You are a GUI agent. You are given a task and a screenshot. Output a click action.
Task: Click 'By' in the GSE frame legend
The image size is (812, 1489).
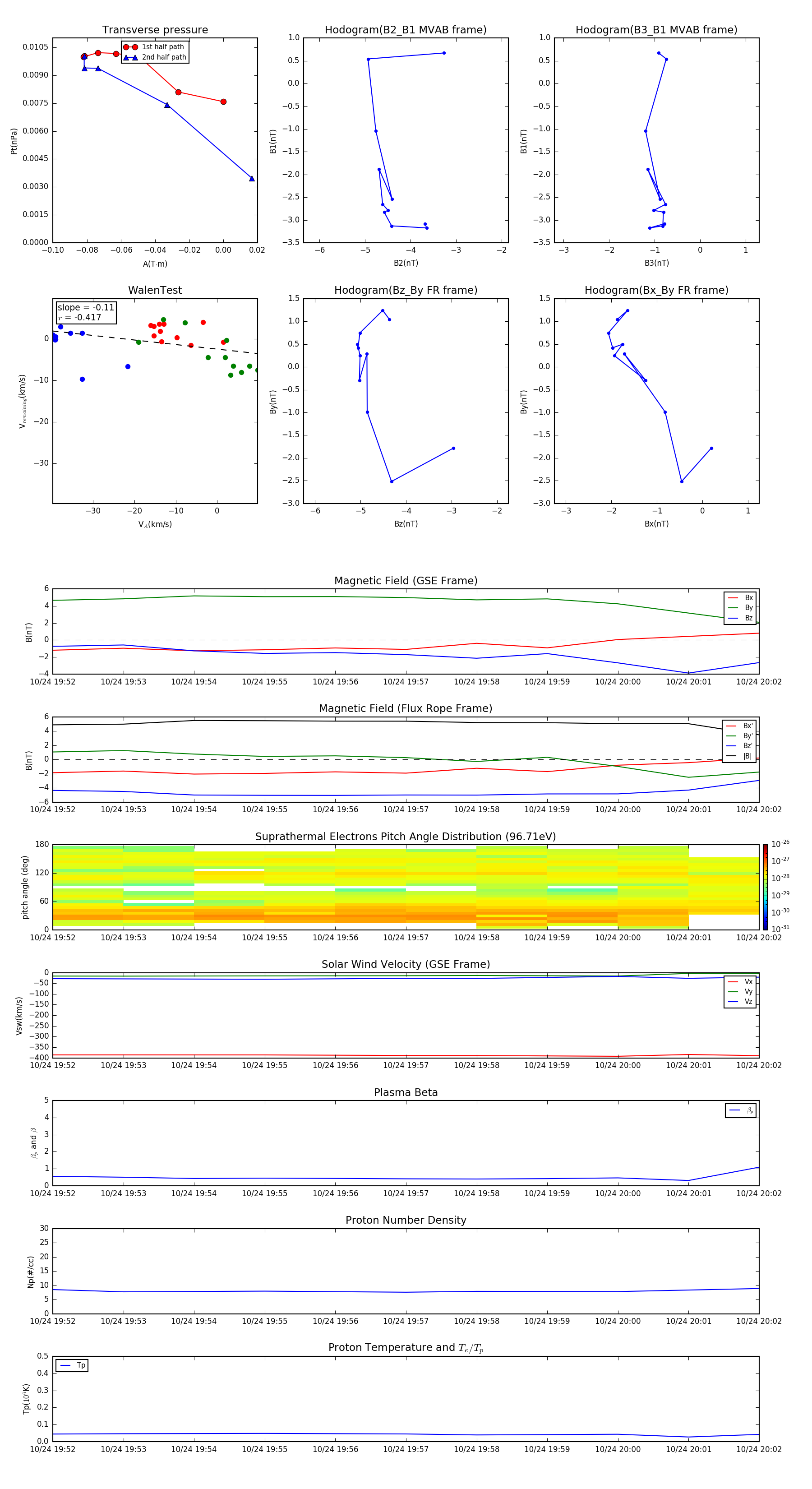(749, 607)
